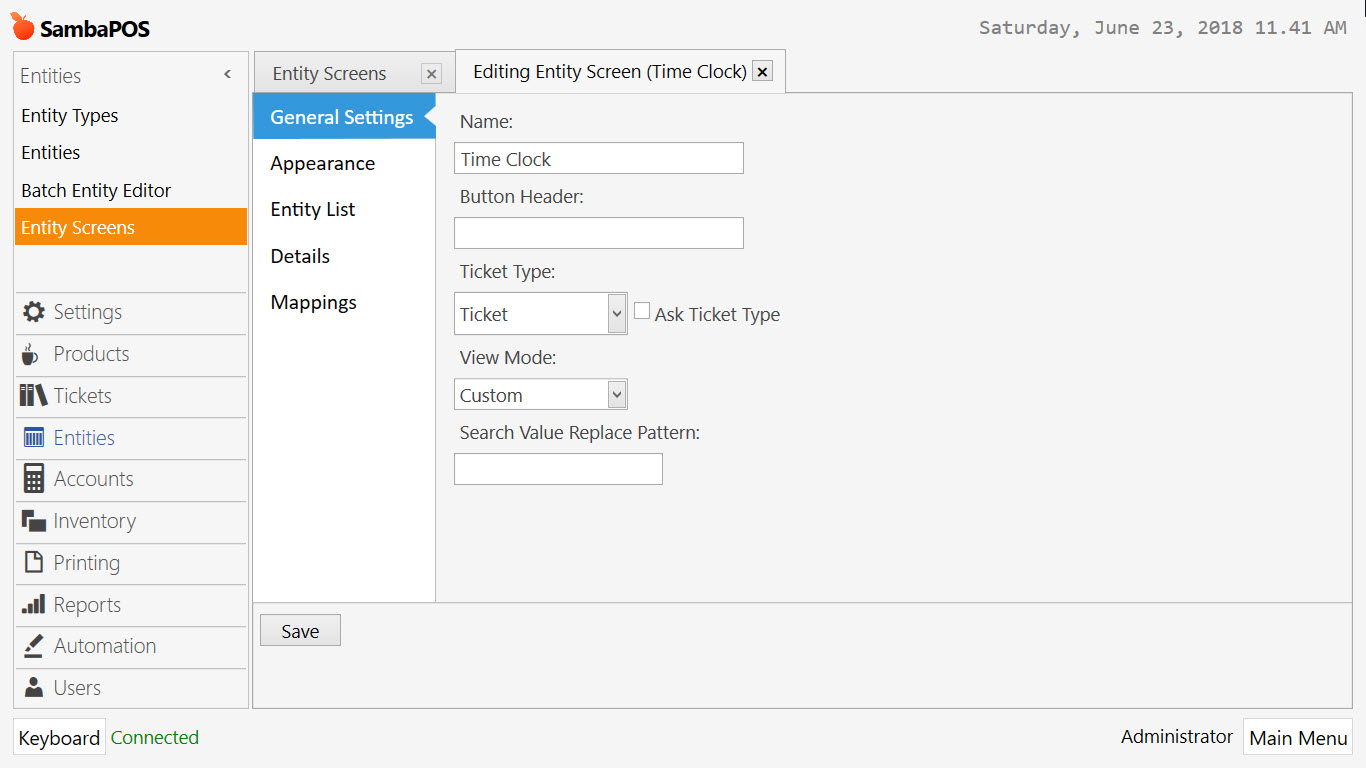Image resolution: width=1366 pixels, height=768 pixels.
Task: Switch to the Entity Screens tab
Action: coord(330,72)
